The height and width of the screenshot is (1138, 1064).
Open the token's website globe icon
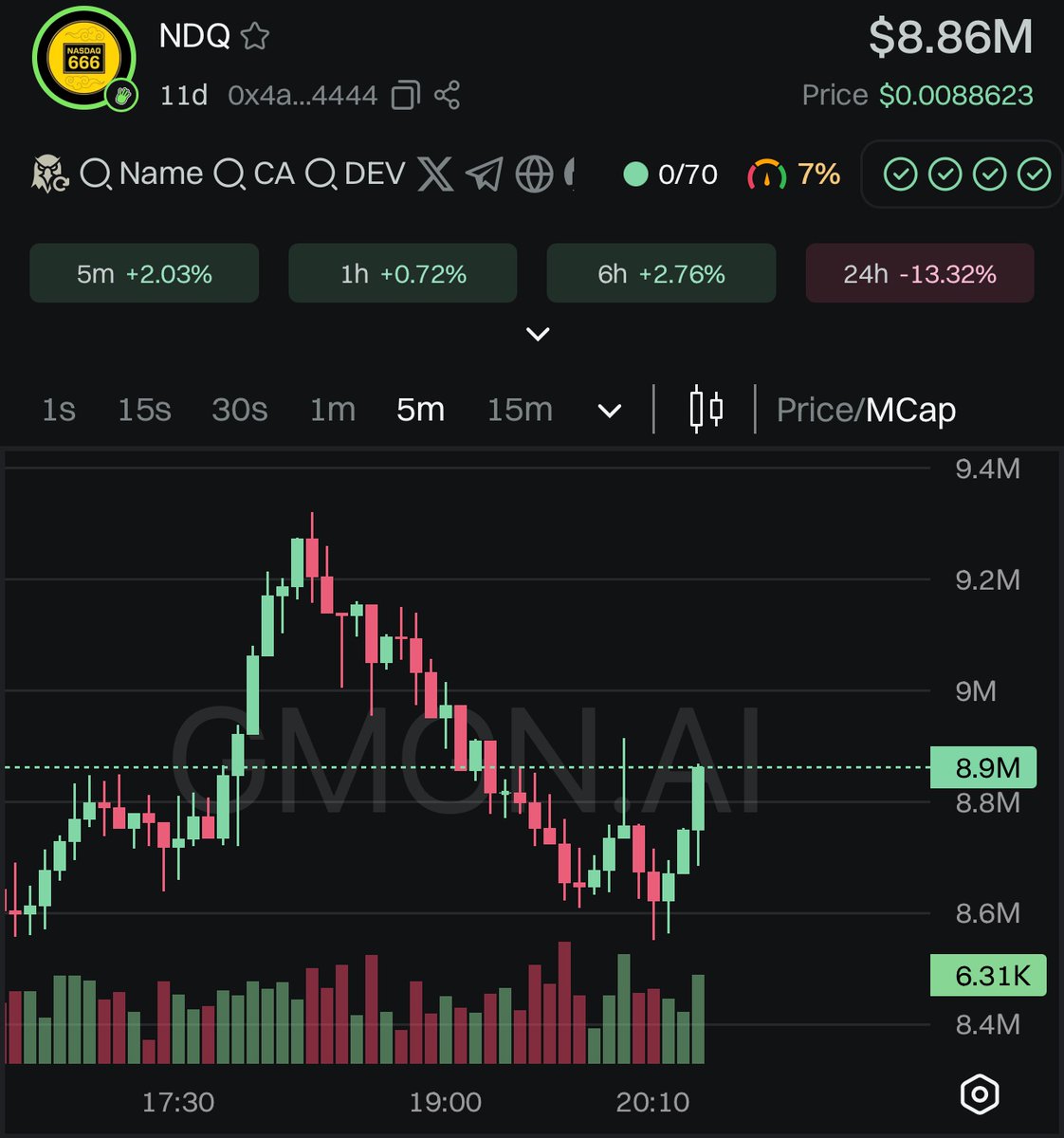click(x=534, y=174)
